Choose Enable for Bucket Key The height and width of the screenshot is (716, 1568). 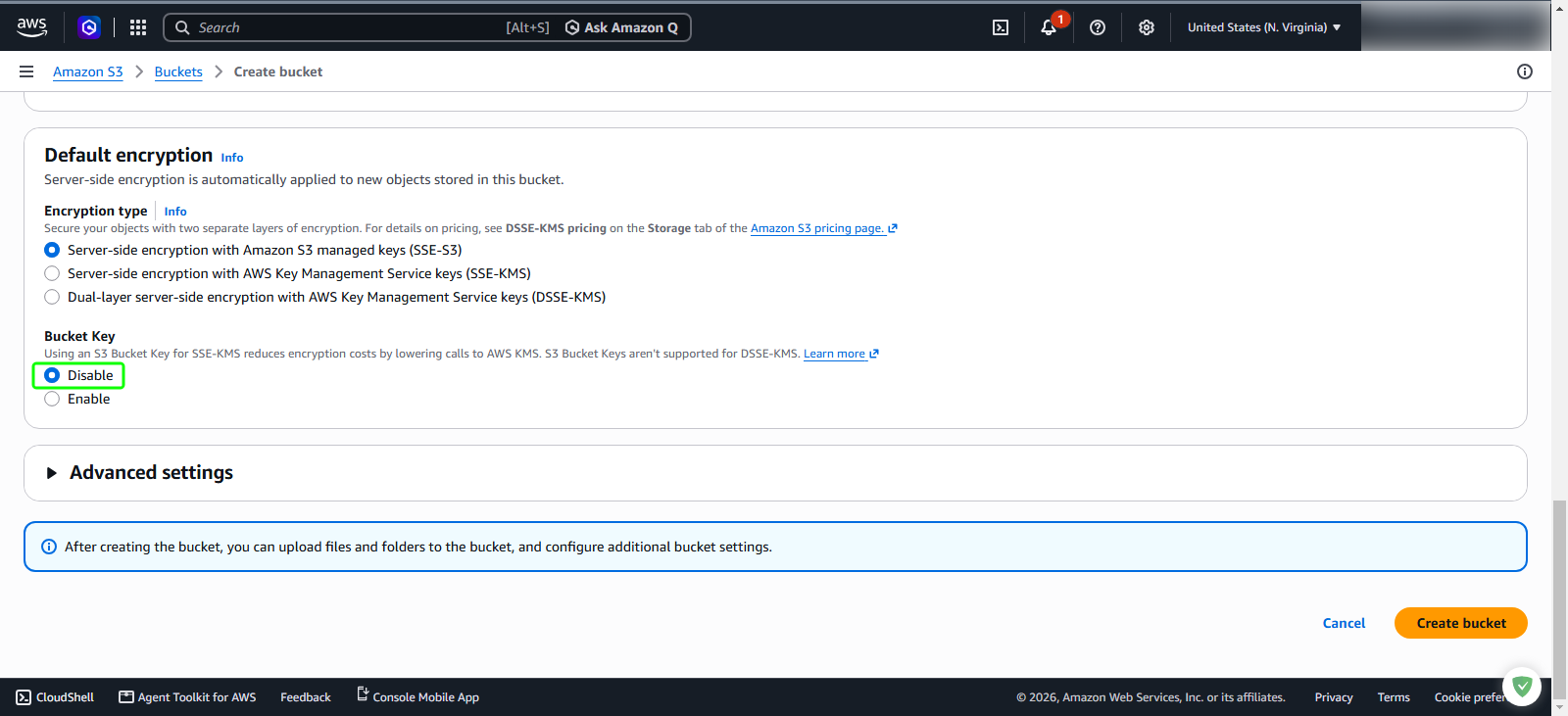(52, 399)
